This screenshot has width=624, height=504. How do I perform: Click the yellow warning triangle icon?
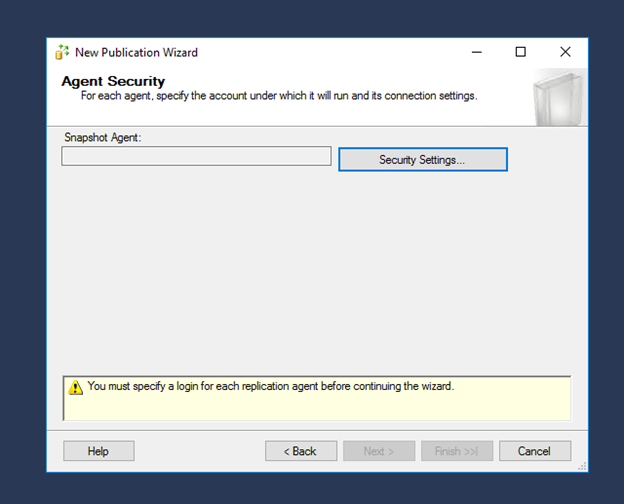click(x=75, y=387)
